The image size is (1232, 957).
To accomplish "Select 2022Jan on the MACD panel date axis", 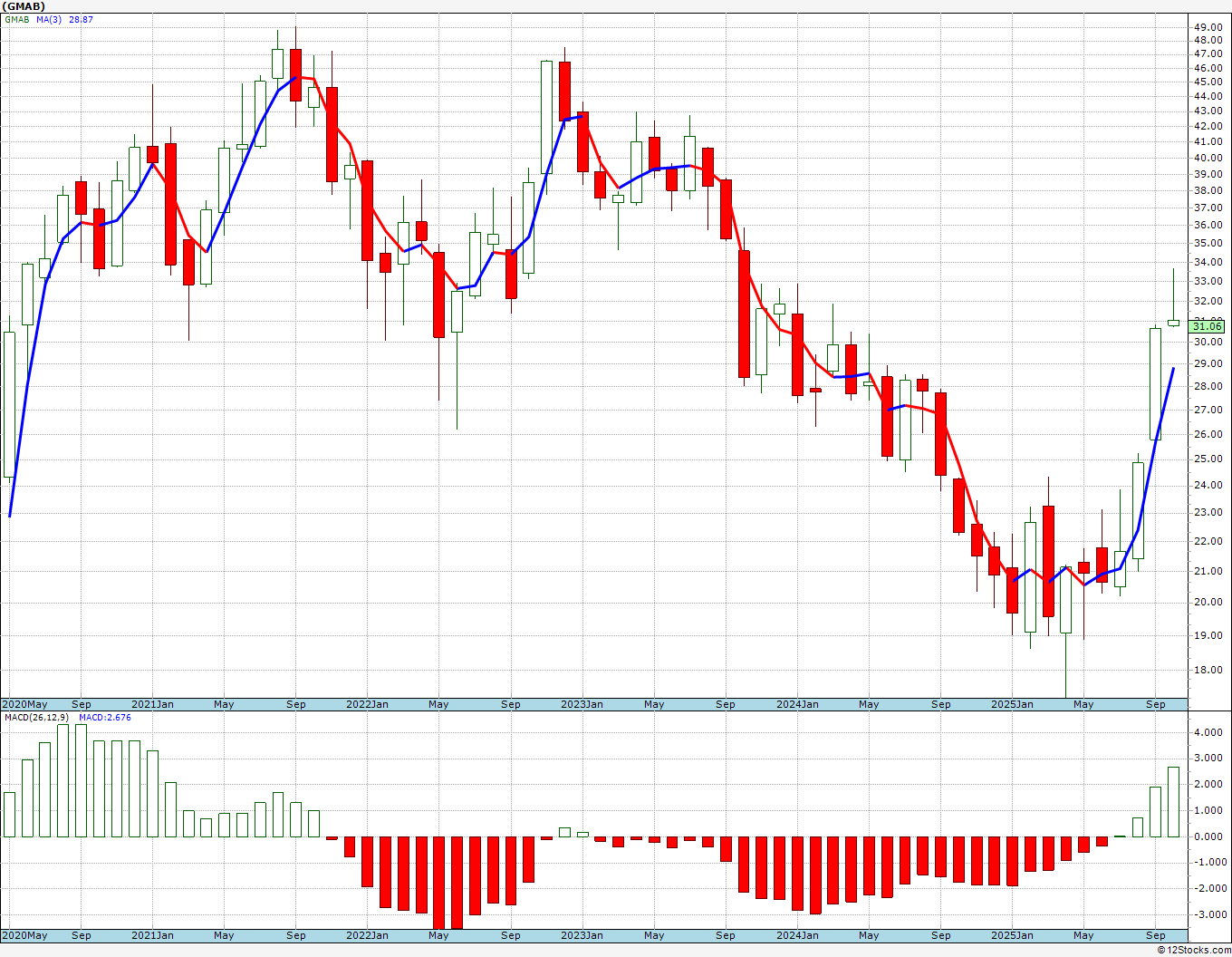I will click(367, 935).
